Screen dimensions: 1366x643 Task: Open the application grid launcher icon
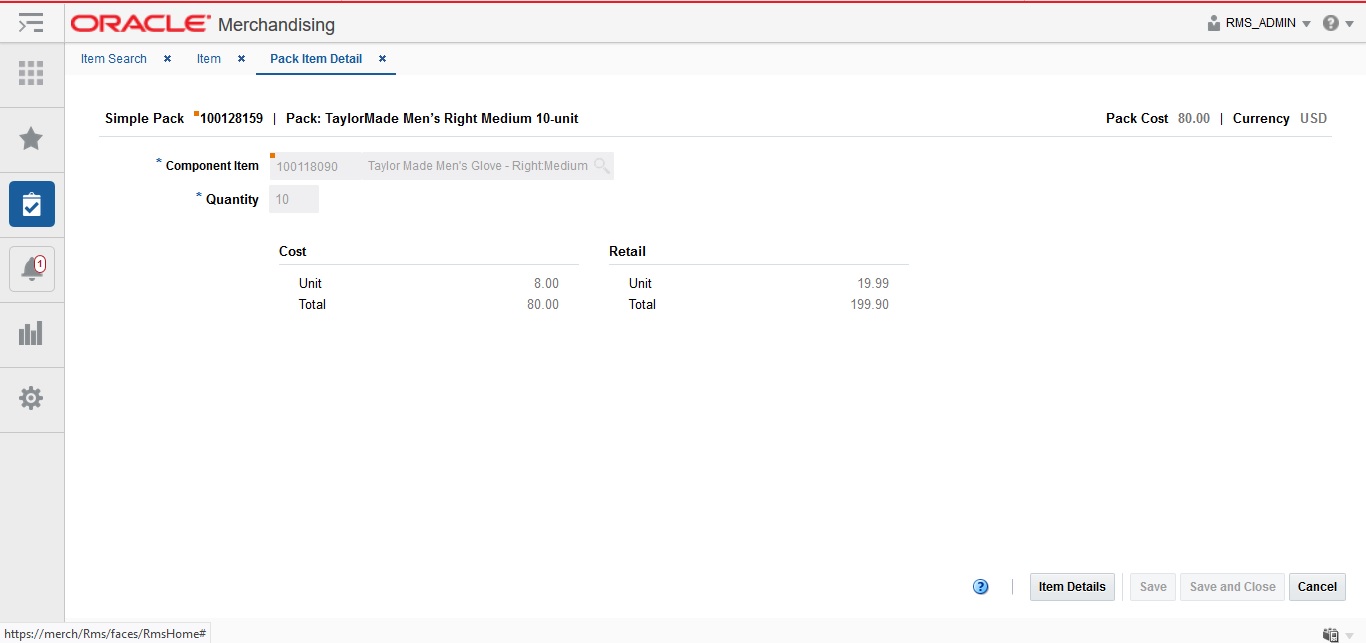click(x=31, y=73)
